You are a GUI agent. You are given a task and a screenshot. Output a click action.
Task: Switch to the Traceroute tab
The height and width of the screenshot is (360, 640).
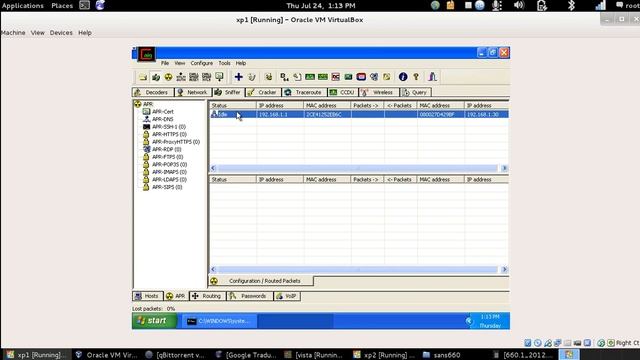pos(304,92)
